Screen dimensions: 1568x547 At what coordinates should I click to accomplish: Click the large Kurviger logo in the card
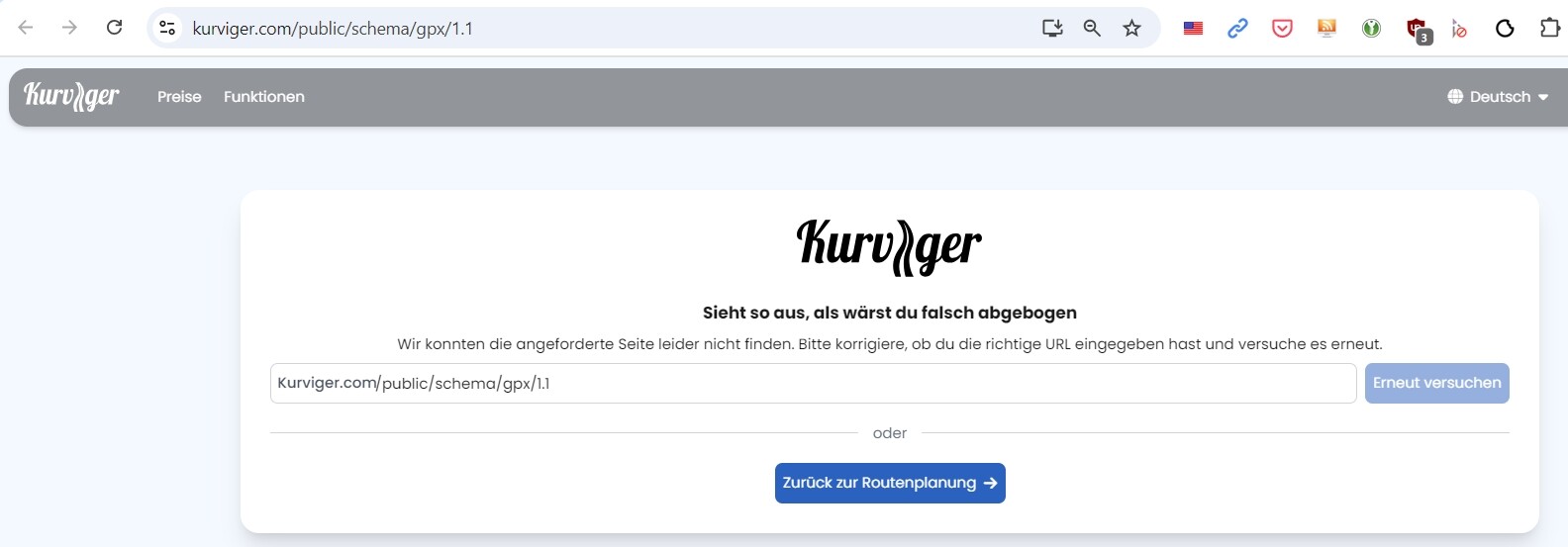tap(889, 246)
